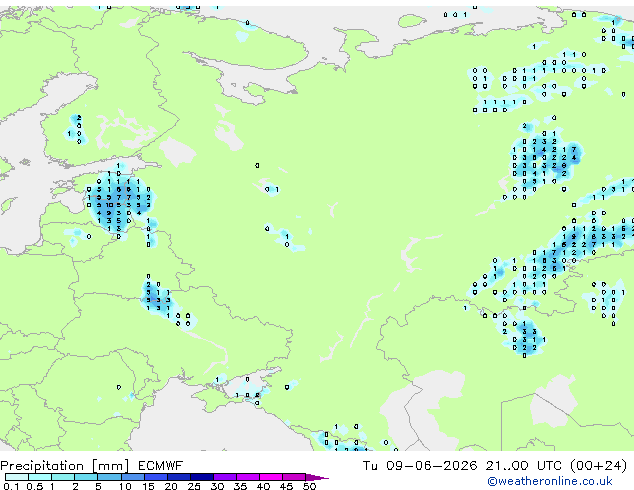634x490 pixels.
Task: Select the 45–50 mm legend swatch
Action: point(294,477)
